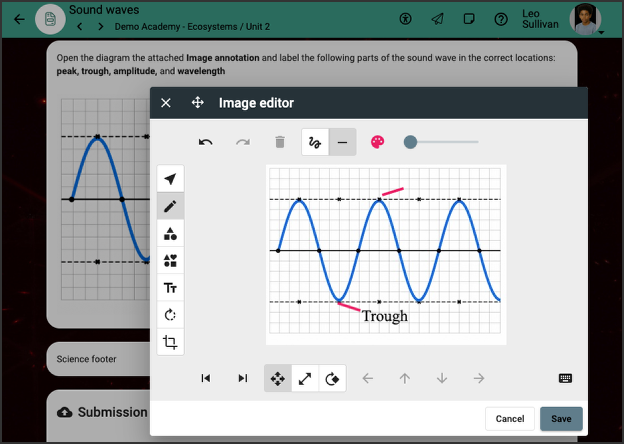624x444 pixels.
Task: Toggle the rotate object mode button
Action: click(332, 378)
